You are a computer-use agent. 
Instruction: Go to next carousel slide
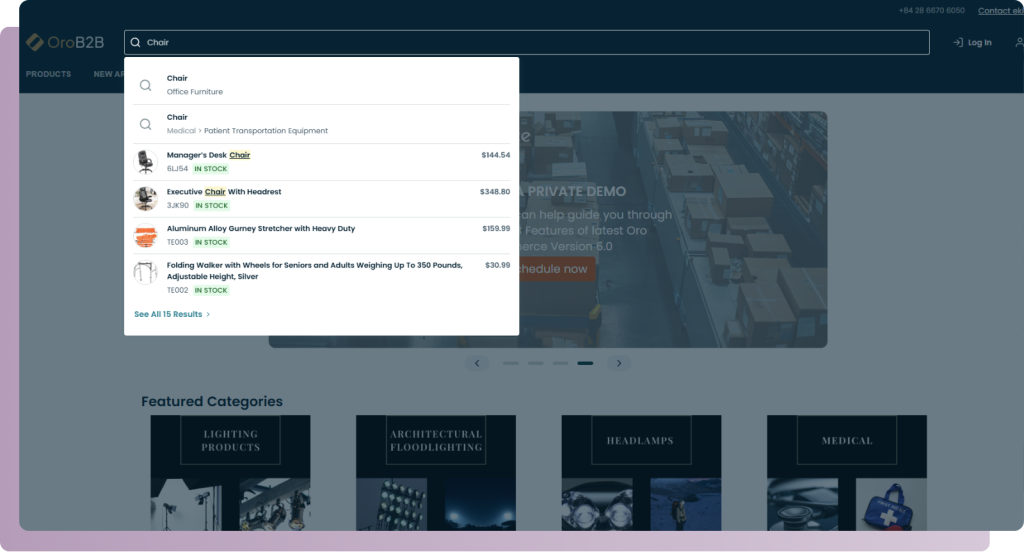click(619, 363)
